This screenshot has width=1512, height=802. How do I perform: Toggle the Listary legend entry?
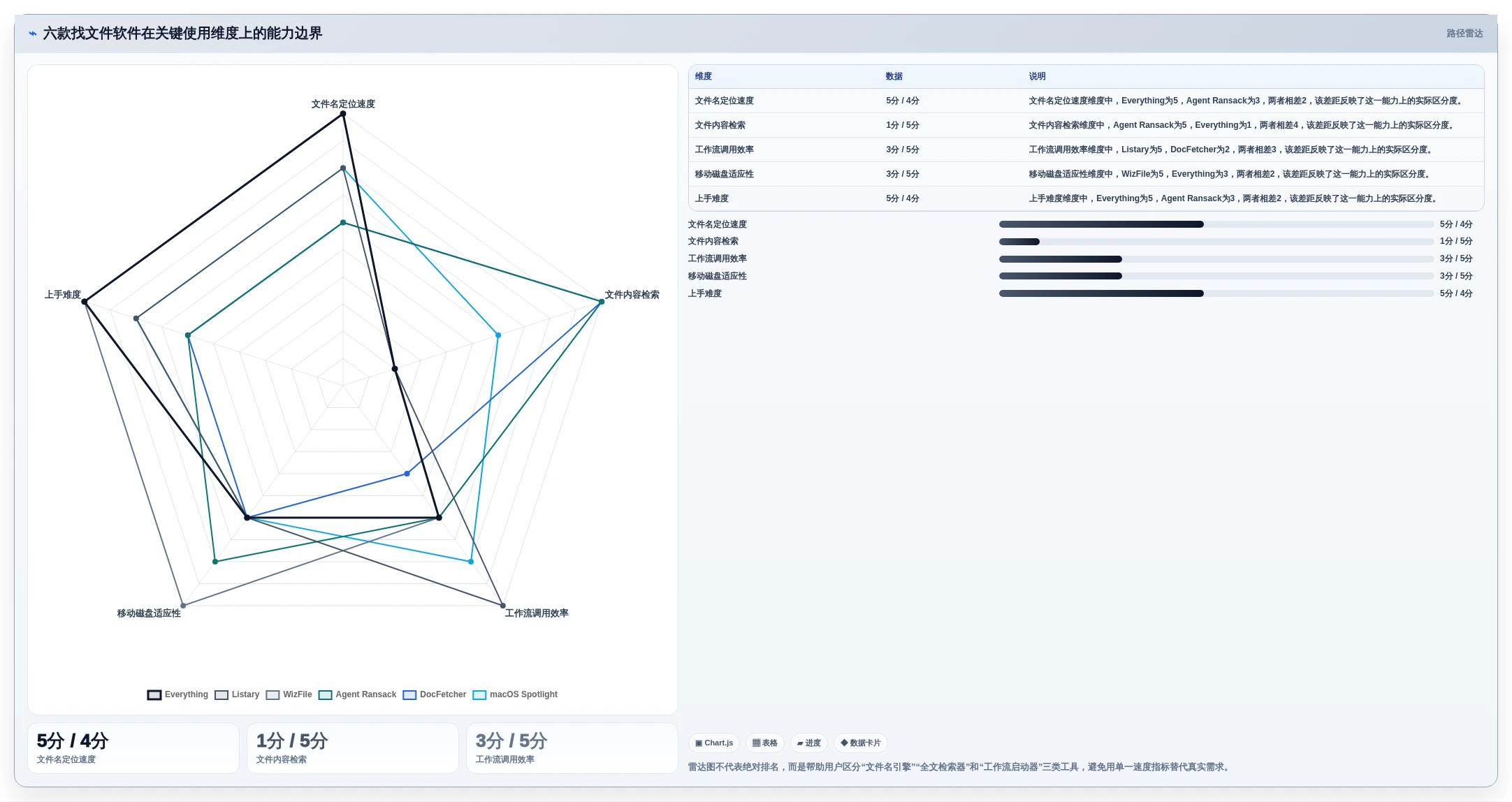[237, 694]
